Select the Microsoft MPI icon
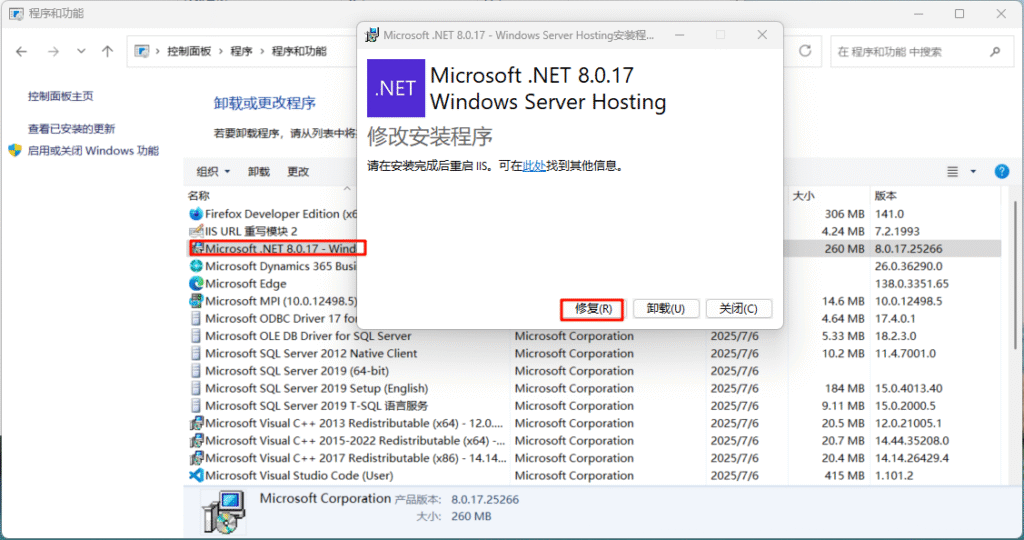 196,301
